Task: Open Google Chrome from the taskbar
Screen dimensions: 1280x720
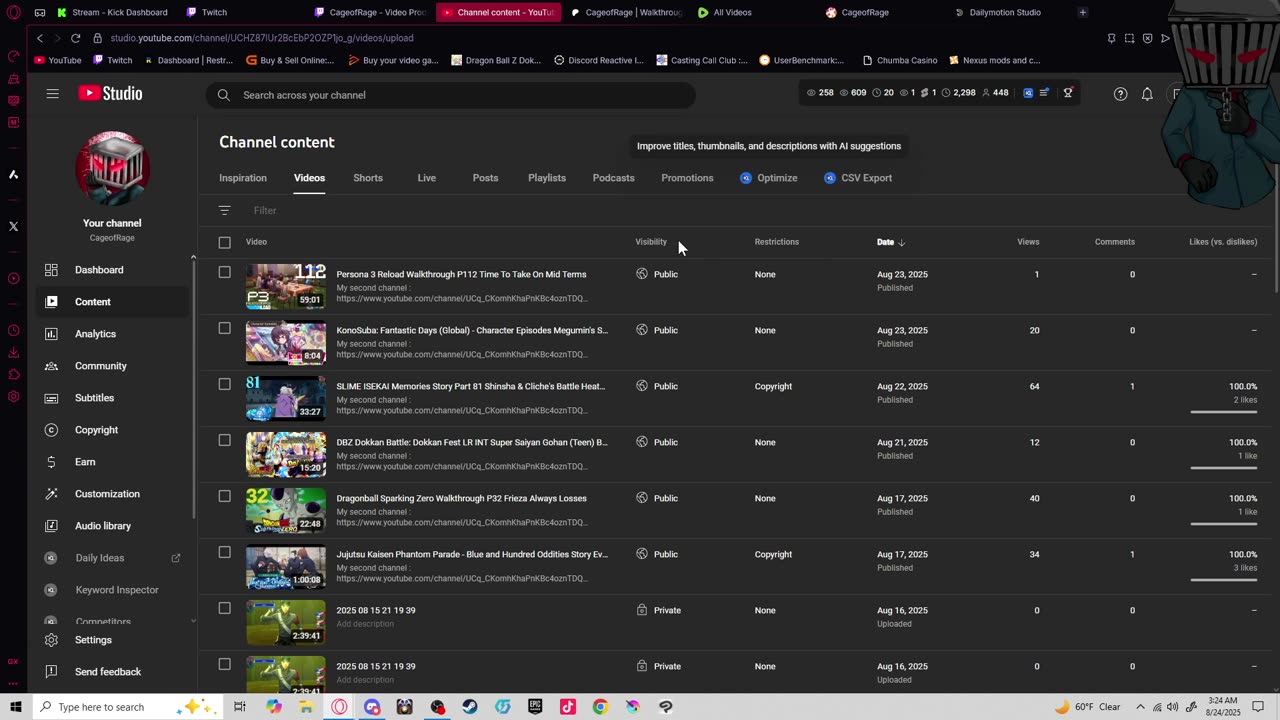Action: 600,707
